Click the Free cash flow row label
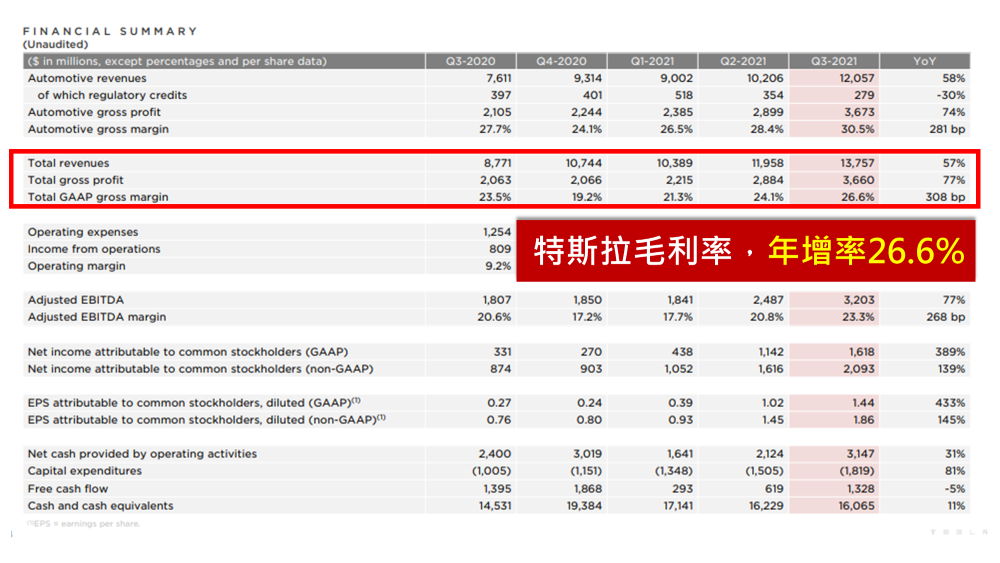 68,488
